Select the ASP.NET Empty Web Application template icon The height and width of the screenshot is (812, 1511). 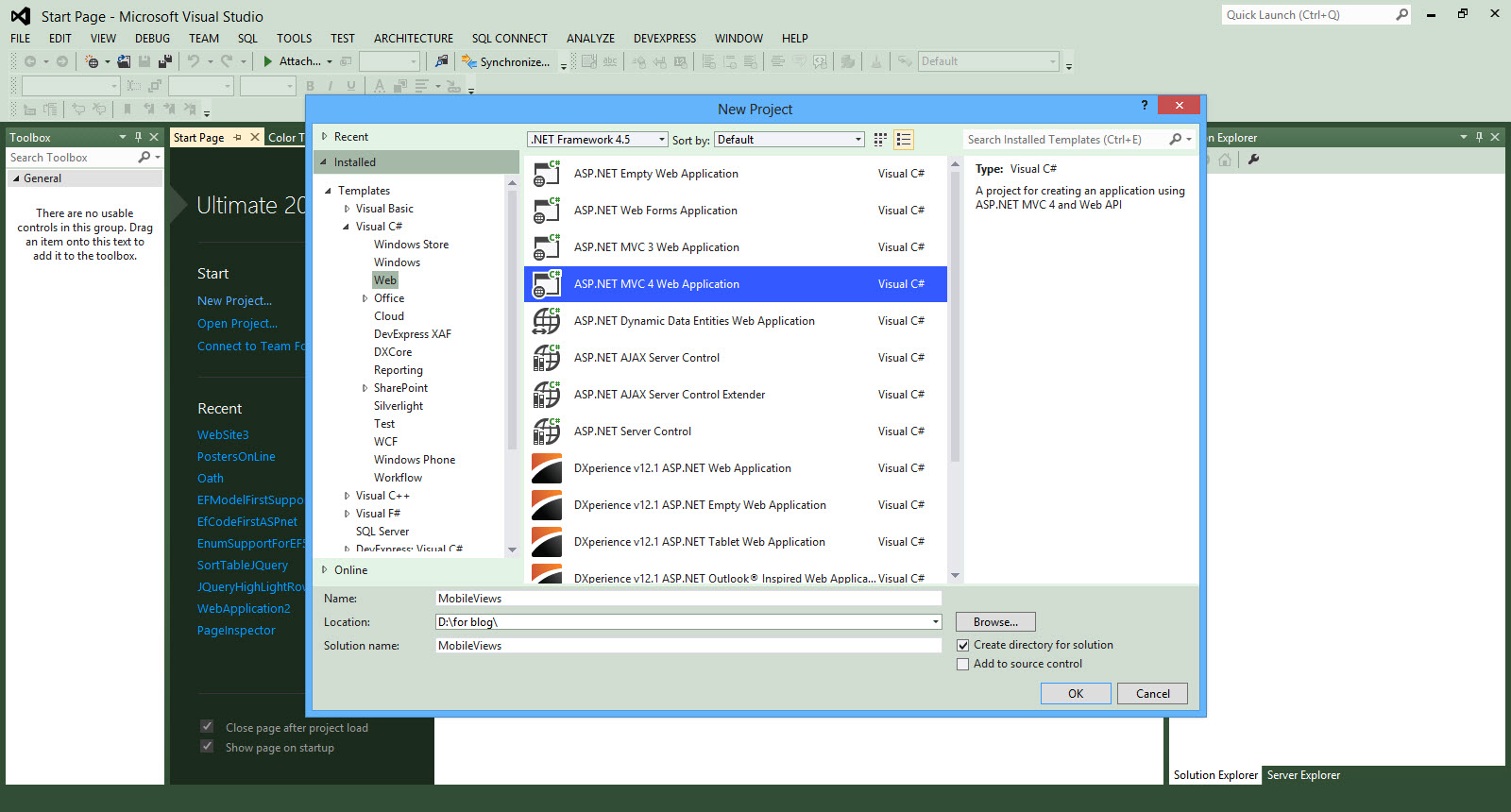coord(547,174)
